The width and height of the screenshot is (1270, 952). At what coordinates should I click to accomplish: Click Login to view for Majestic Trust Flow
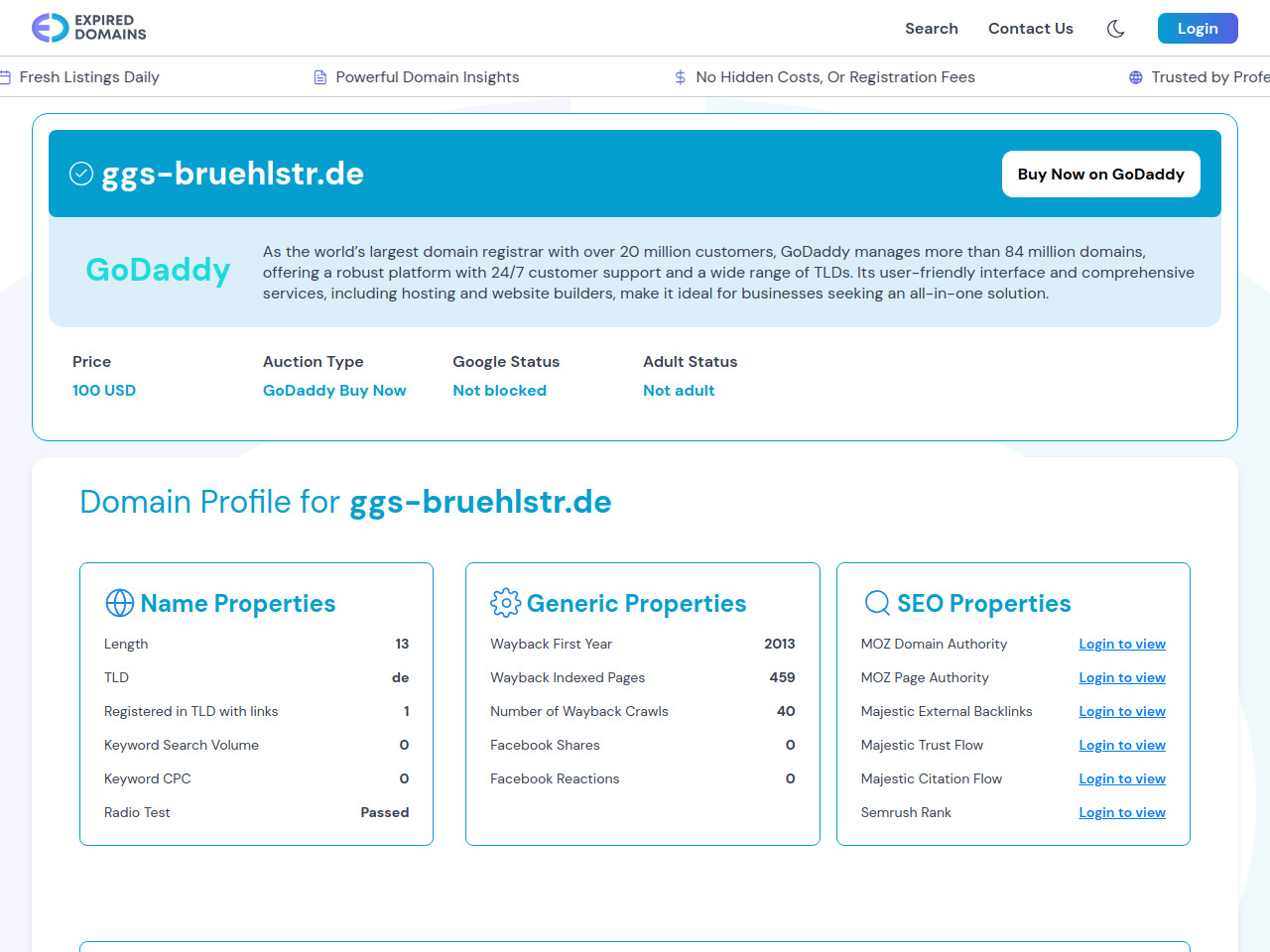pos(1121,746)
